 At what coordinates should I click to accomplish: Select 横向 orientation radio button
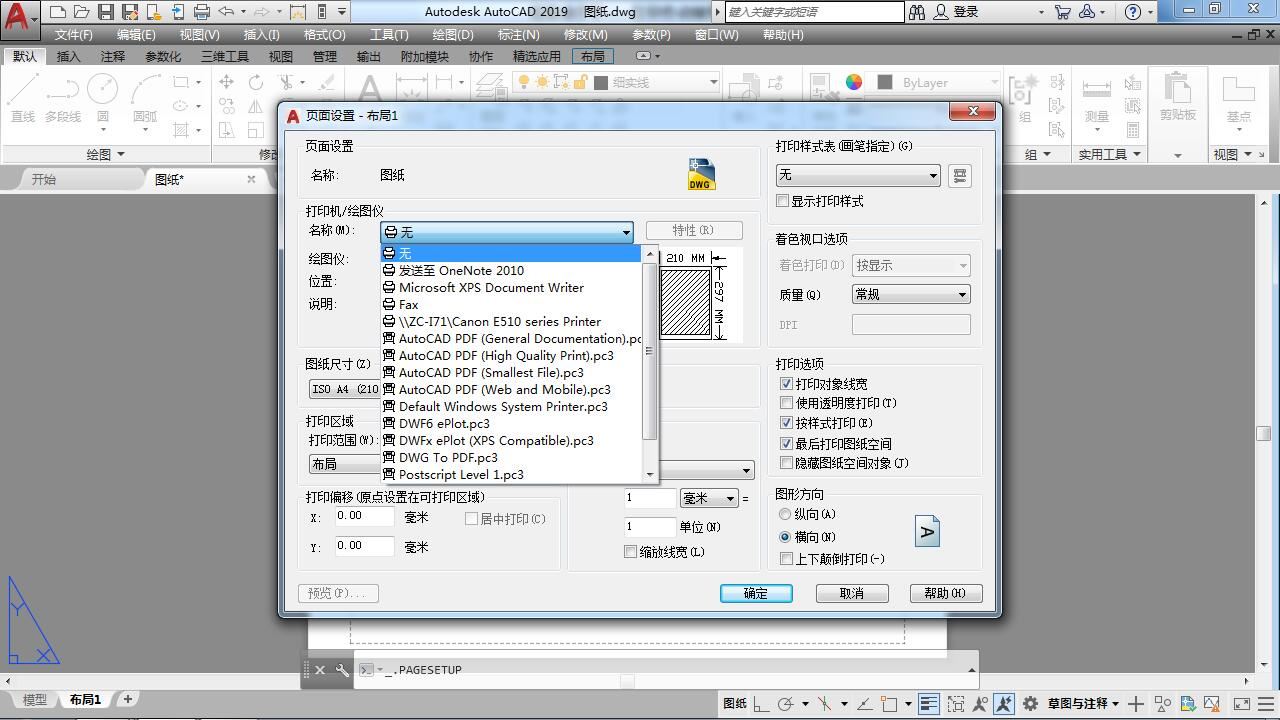(x=785, y=537)
